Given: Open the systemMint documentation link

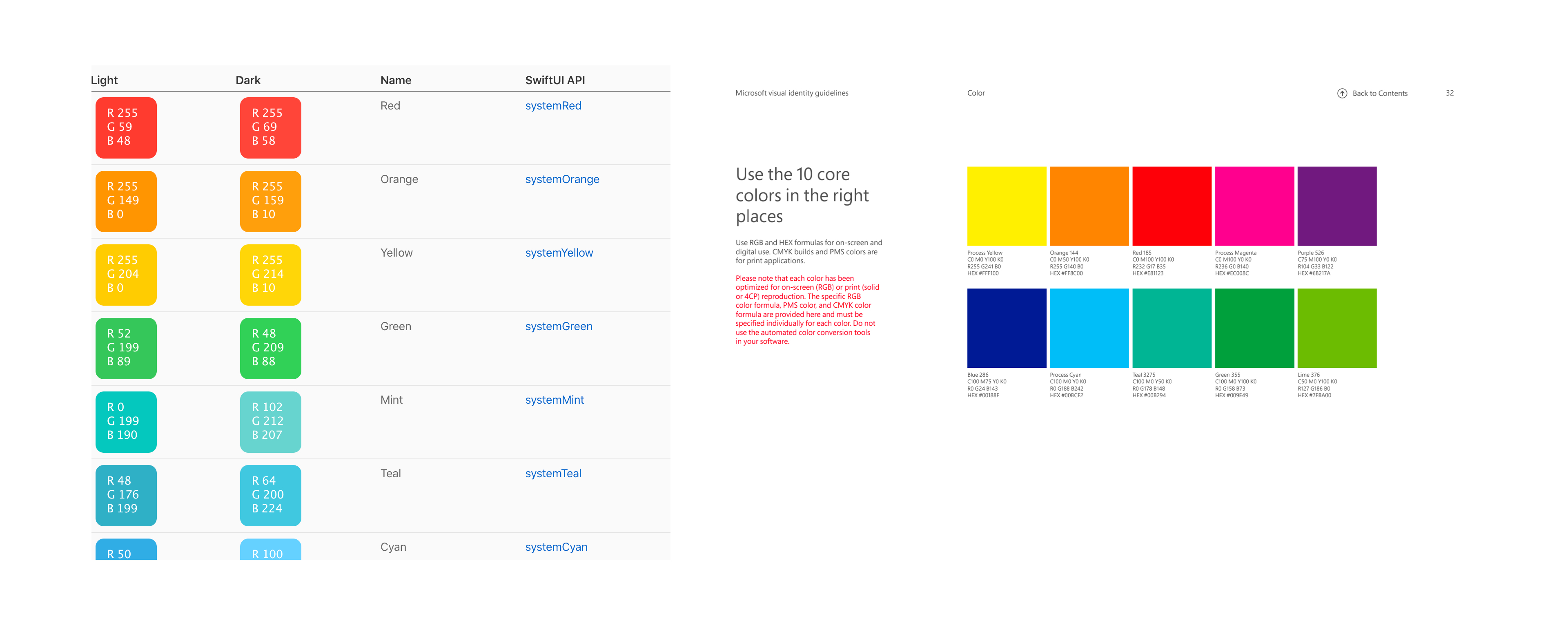Looking at the screenshot, I should 554,400.
